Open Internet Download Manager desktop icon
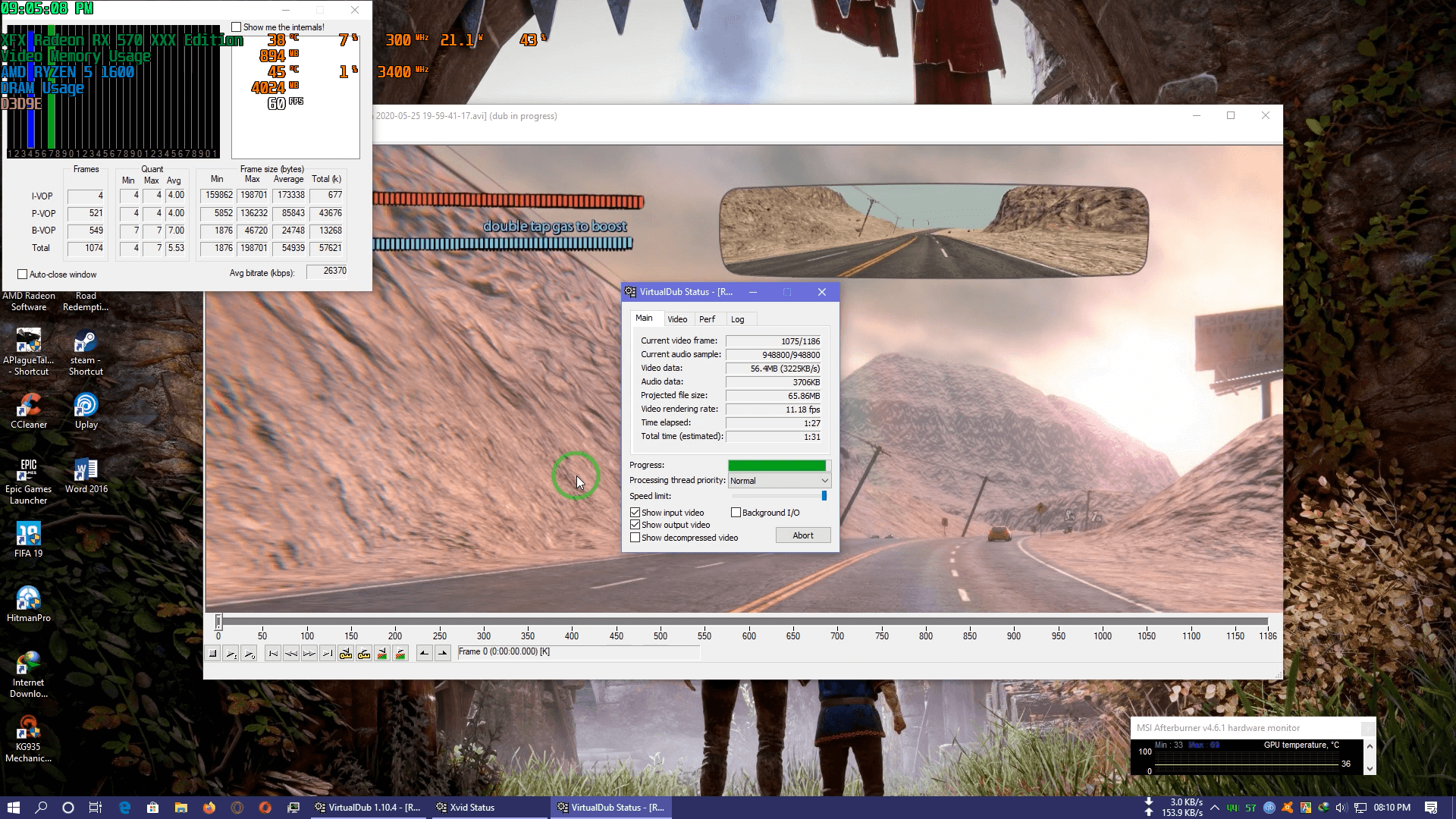 pyautogui.click(x=29, y=674)
